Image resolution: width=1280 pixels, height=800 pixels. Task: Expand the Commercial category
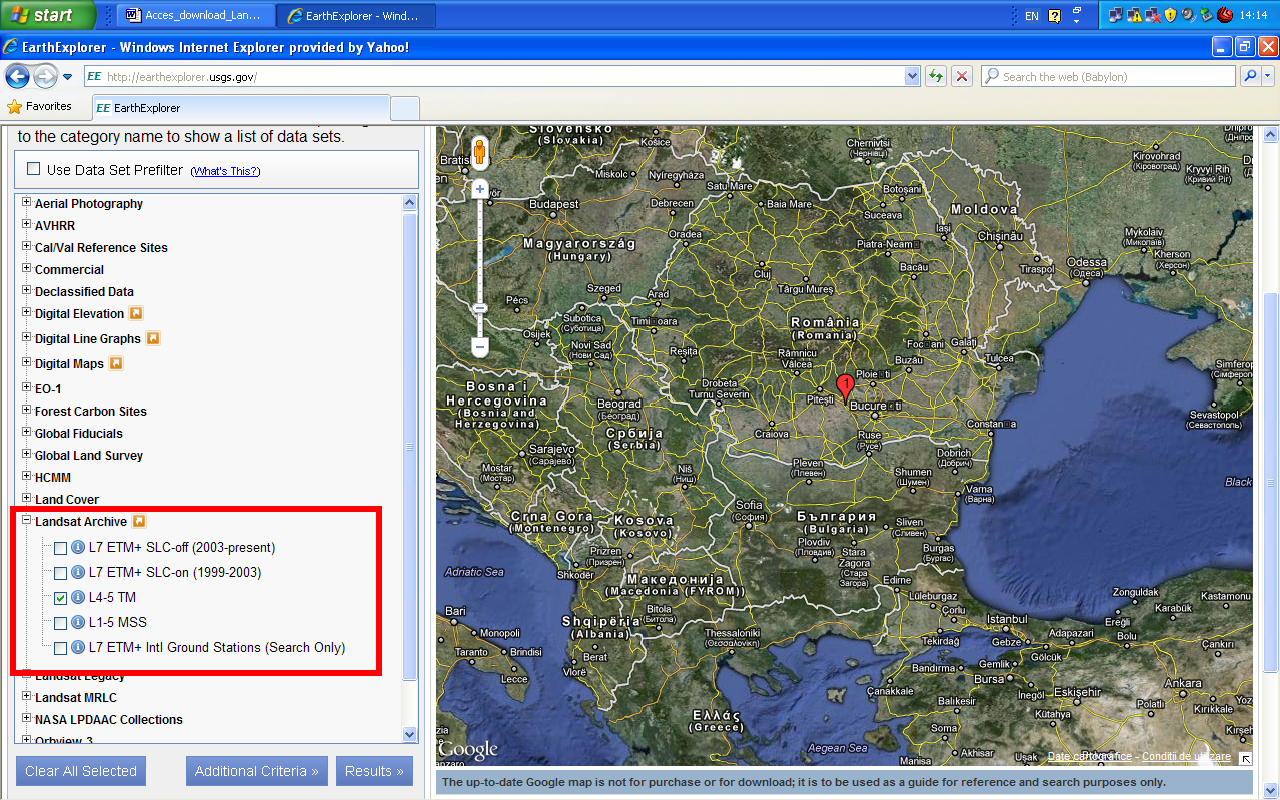tap(27, 269)
